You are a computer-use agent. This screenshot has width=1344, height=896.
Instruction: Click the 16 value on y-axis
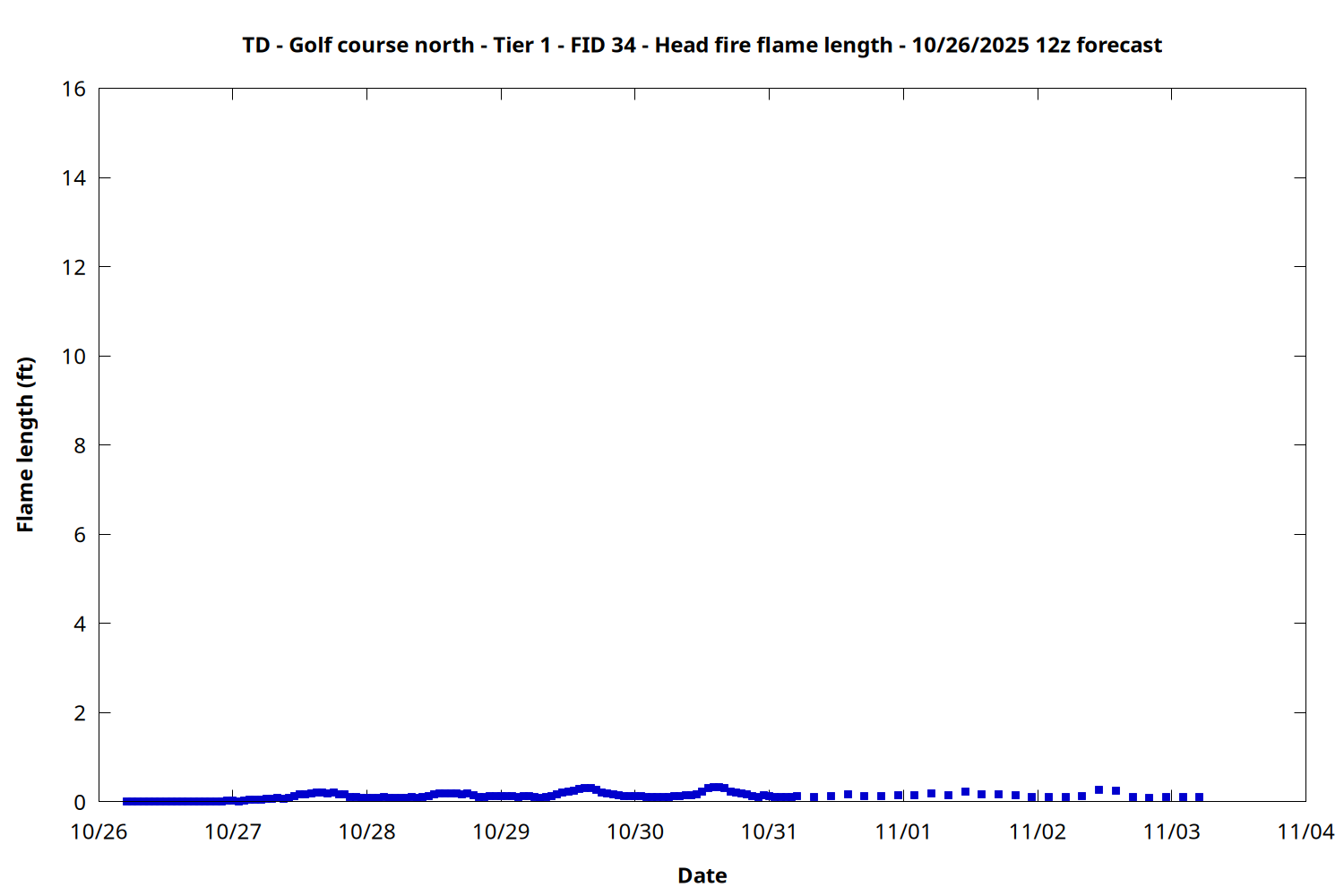coord(74,89)
